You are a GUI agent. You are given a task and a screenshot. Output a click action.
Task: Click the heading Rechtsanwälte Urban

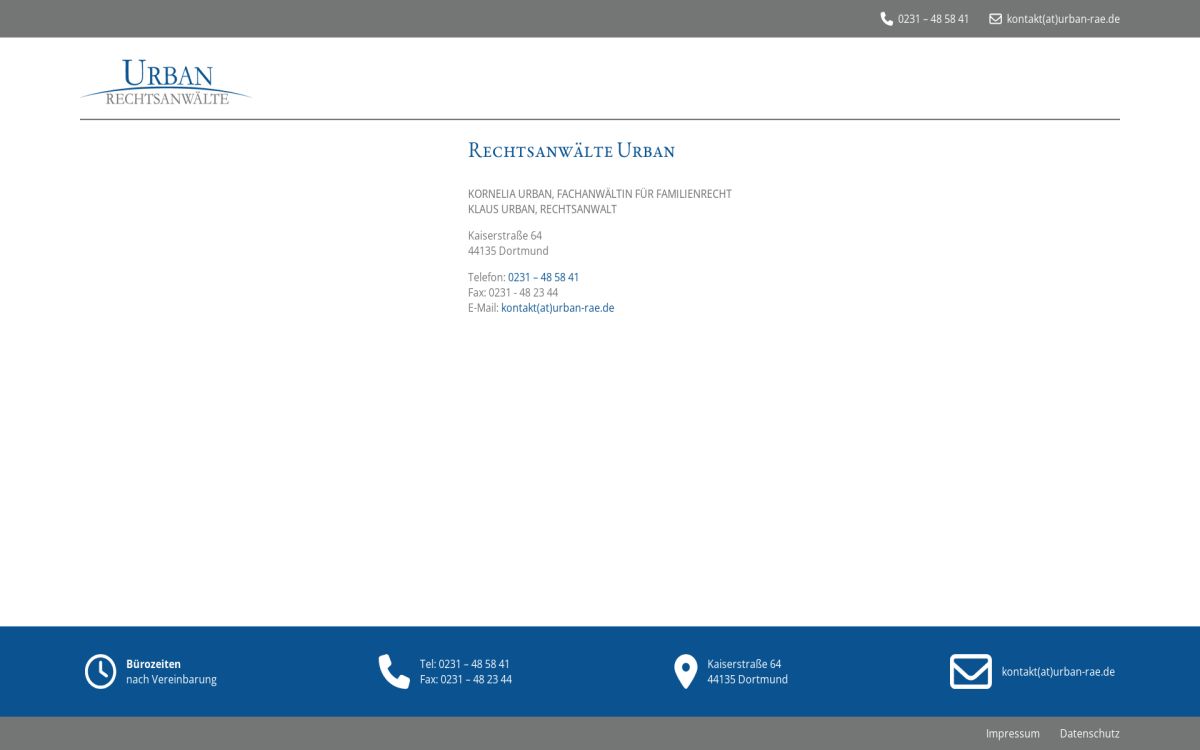[x=571, y=150]
